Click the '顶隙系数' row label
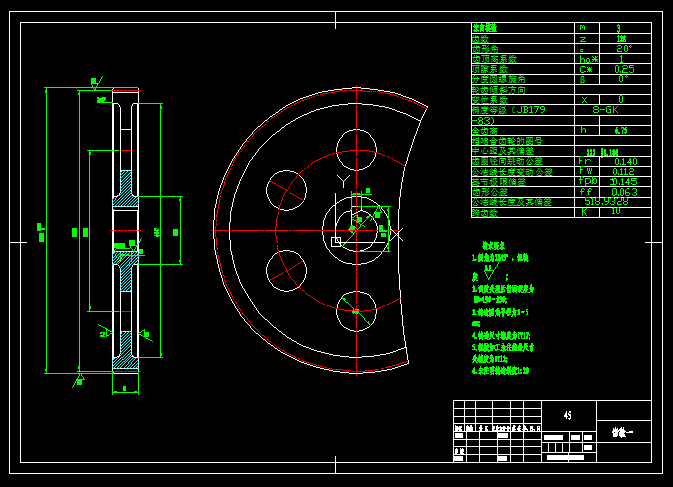This screenshot has height=487, width=673. [x=490, y=69]
